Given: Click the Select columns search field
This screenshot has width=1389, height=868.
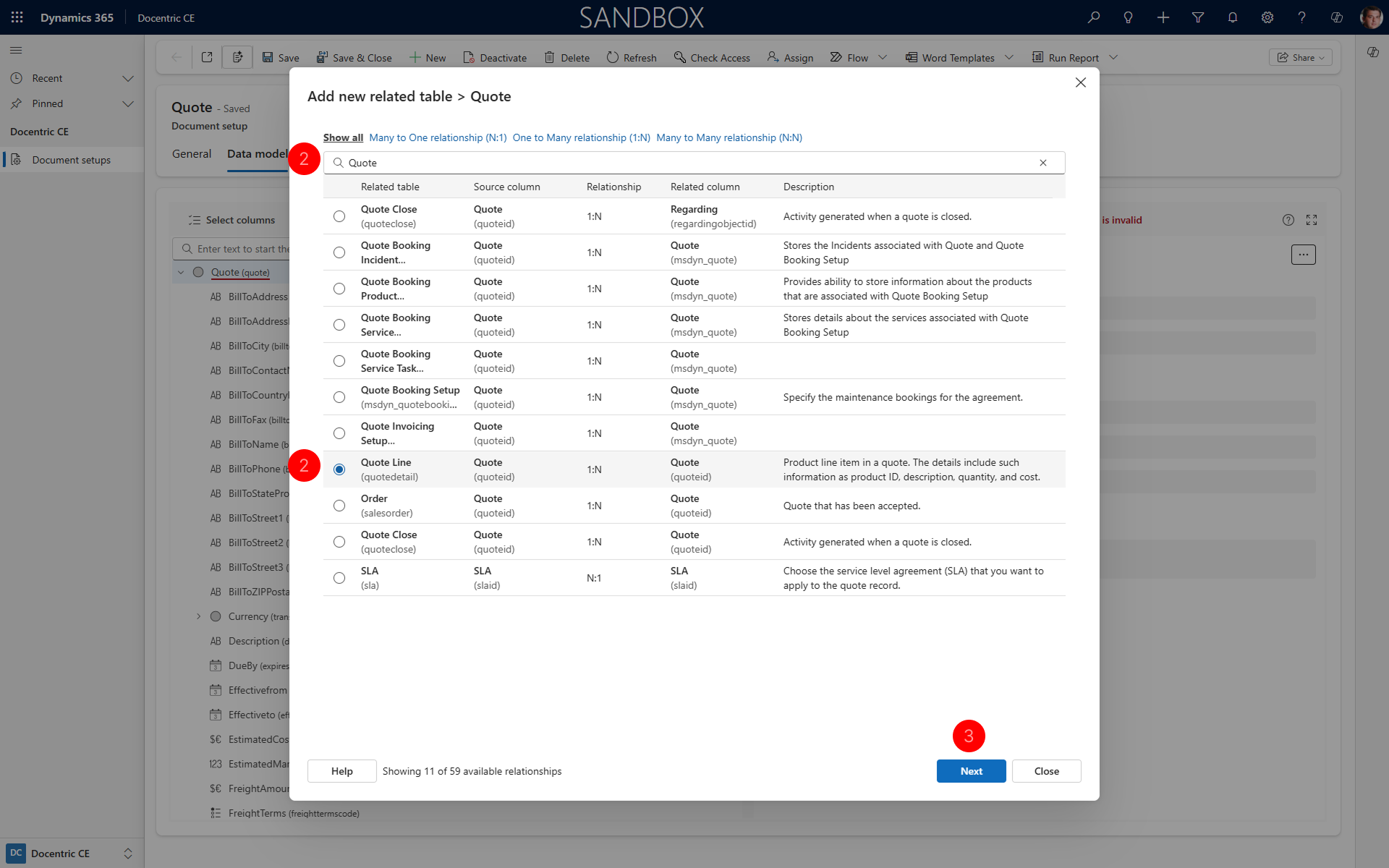Looking at the screenshot, I should point(231,249).
